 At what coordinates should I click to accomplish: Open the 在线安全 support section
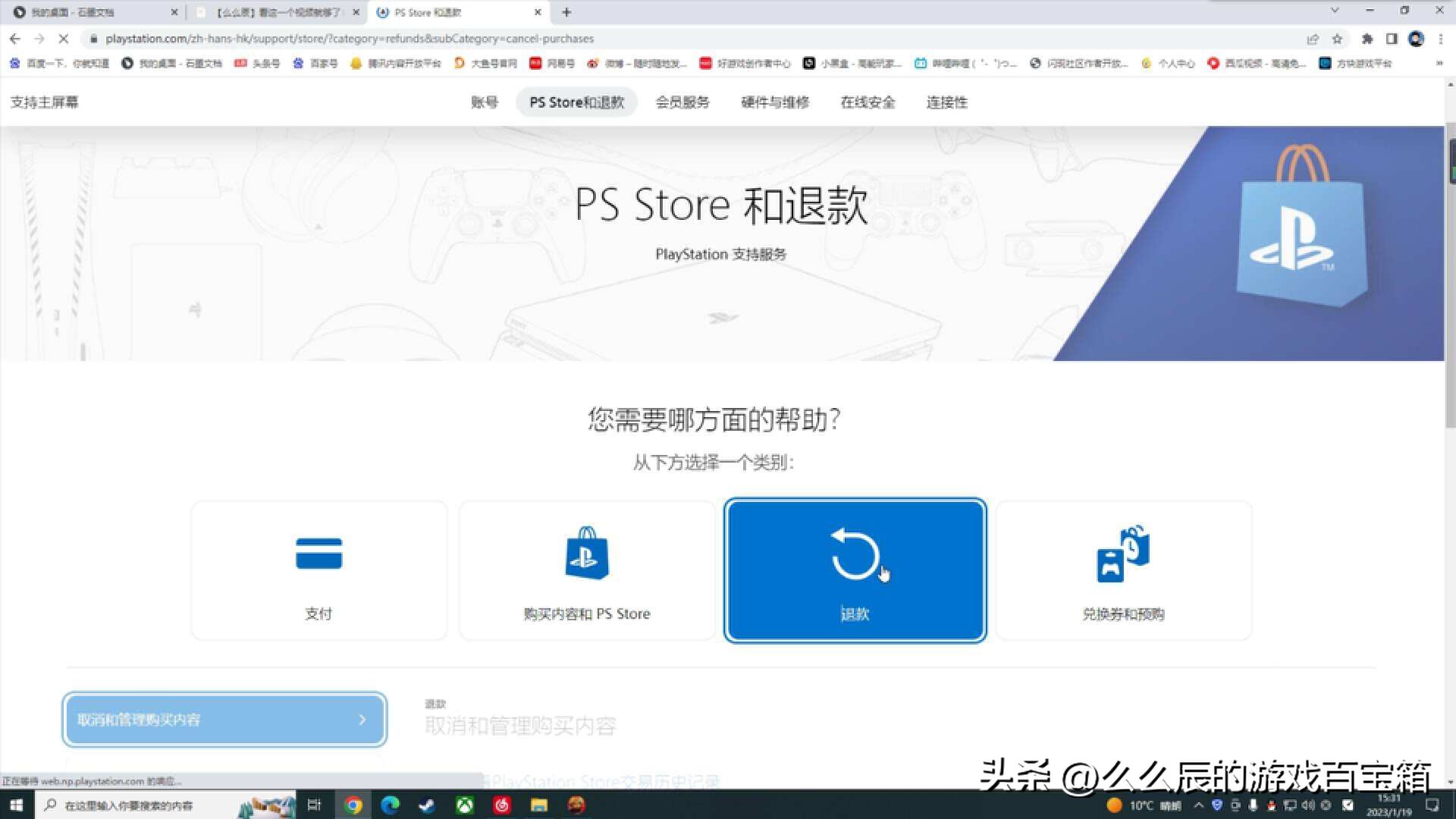click(x=867, y=102)
